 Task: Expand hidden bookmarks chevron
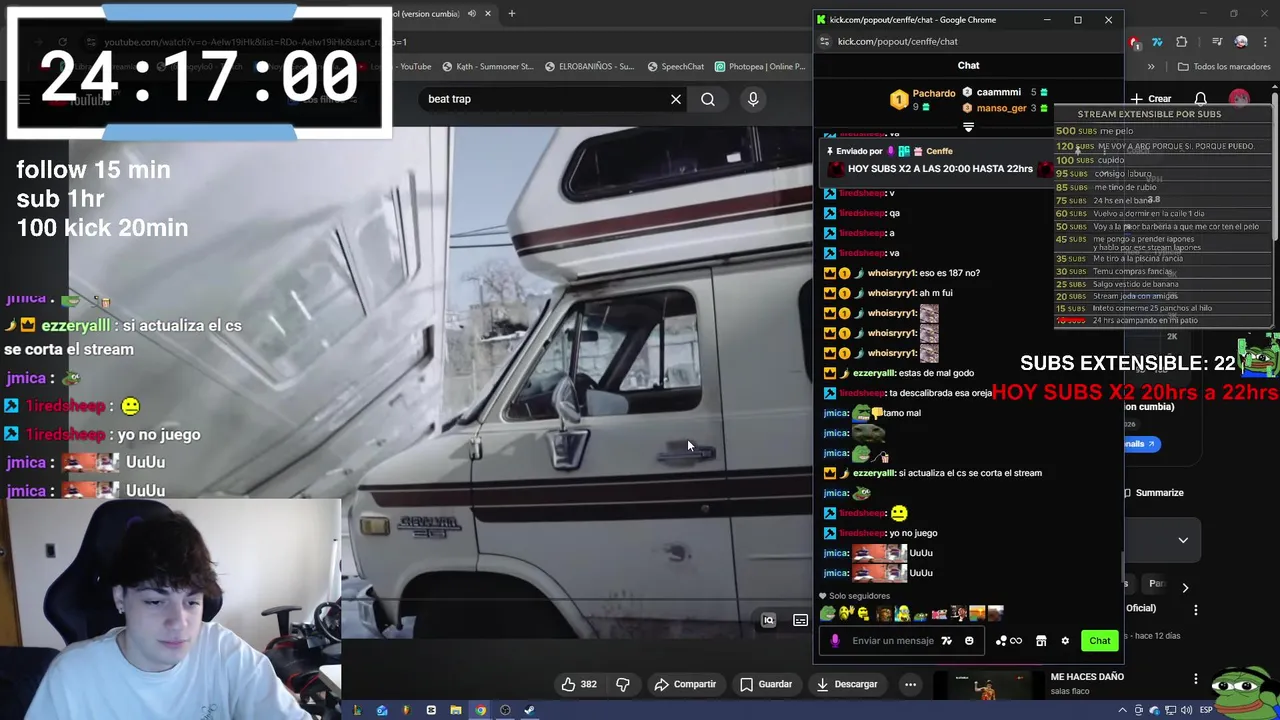[x=1151, y=67]
